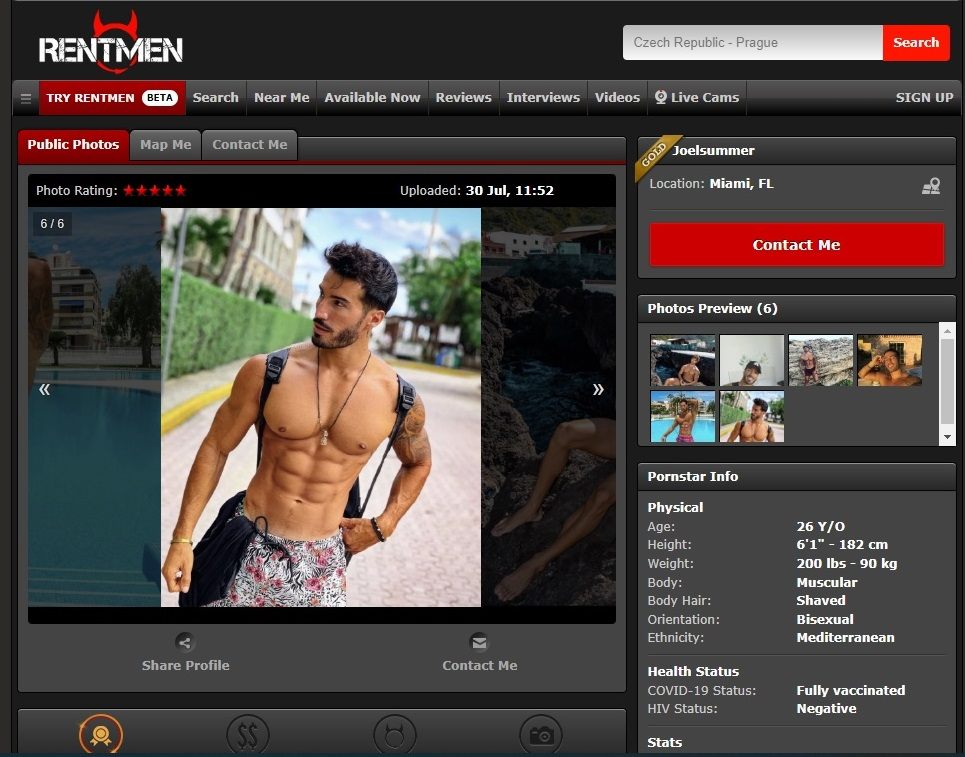Click TRY RENTMEN BETA menu item
This screenshot has width=965, height=757.
[112, 98]
